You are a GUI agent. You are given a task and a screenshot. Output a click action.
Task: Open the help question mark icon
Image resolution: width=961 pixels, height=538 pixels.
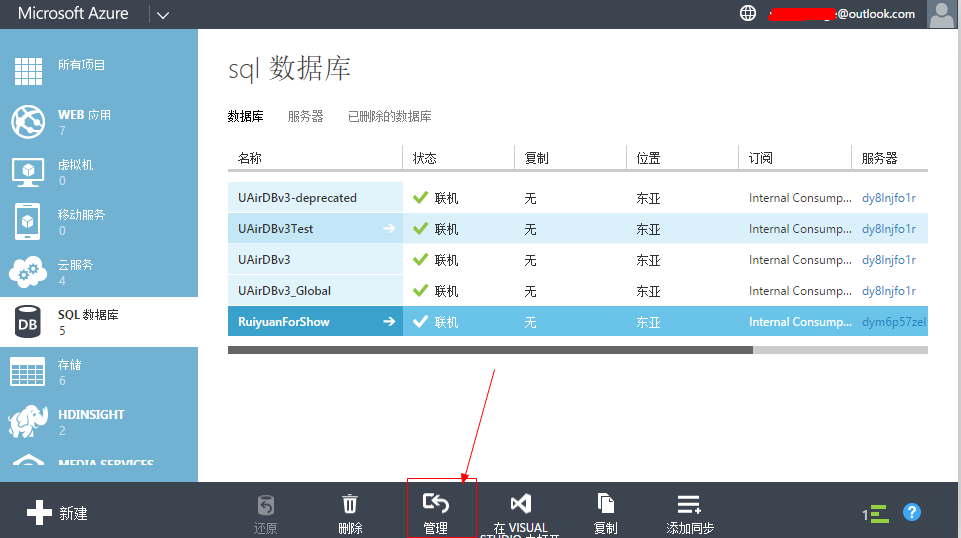911,512
